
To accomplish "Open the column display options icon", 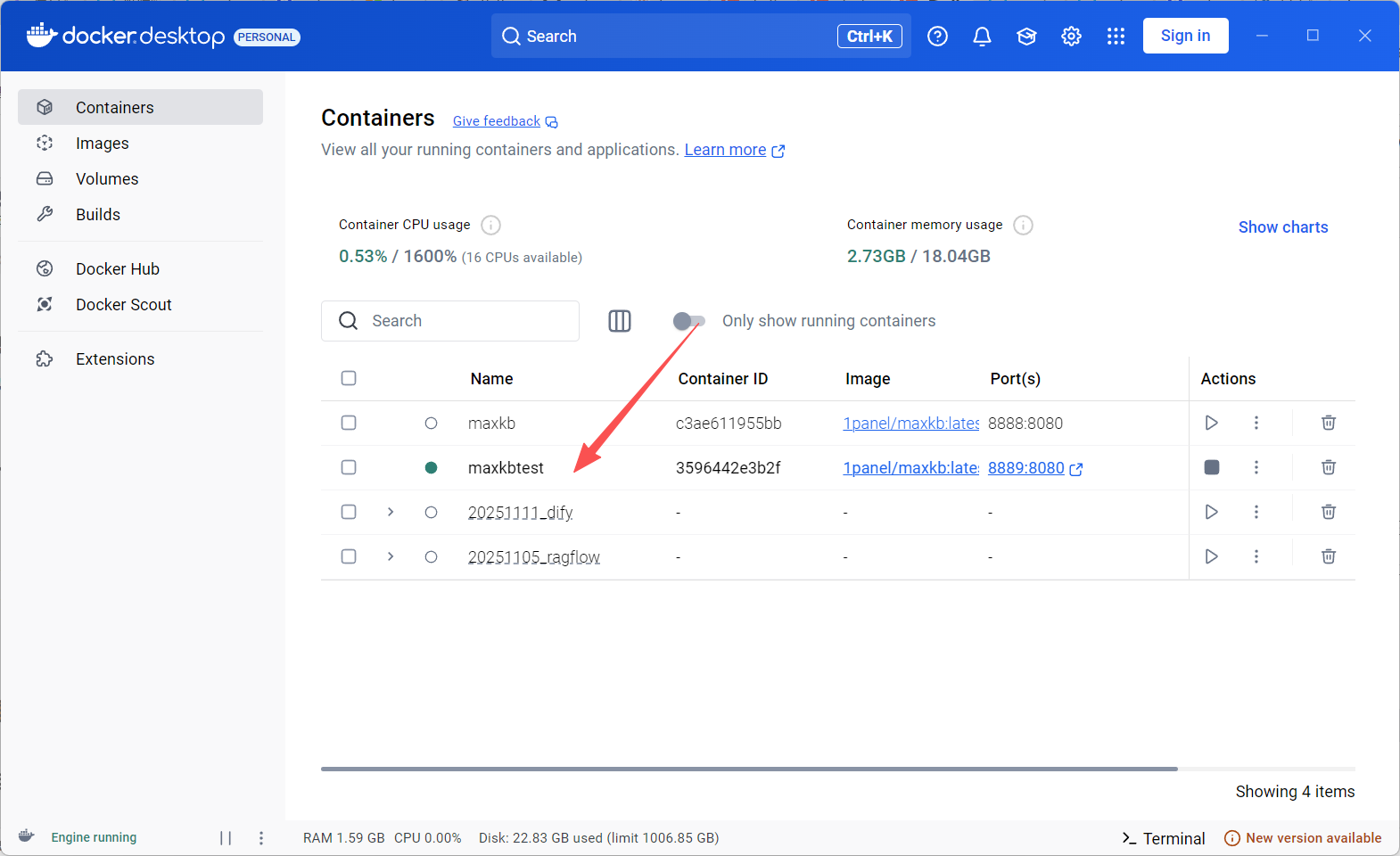I will click(x=620, y=321).
